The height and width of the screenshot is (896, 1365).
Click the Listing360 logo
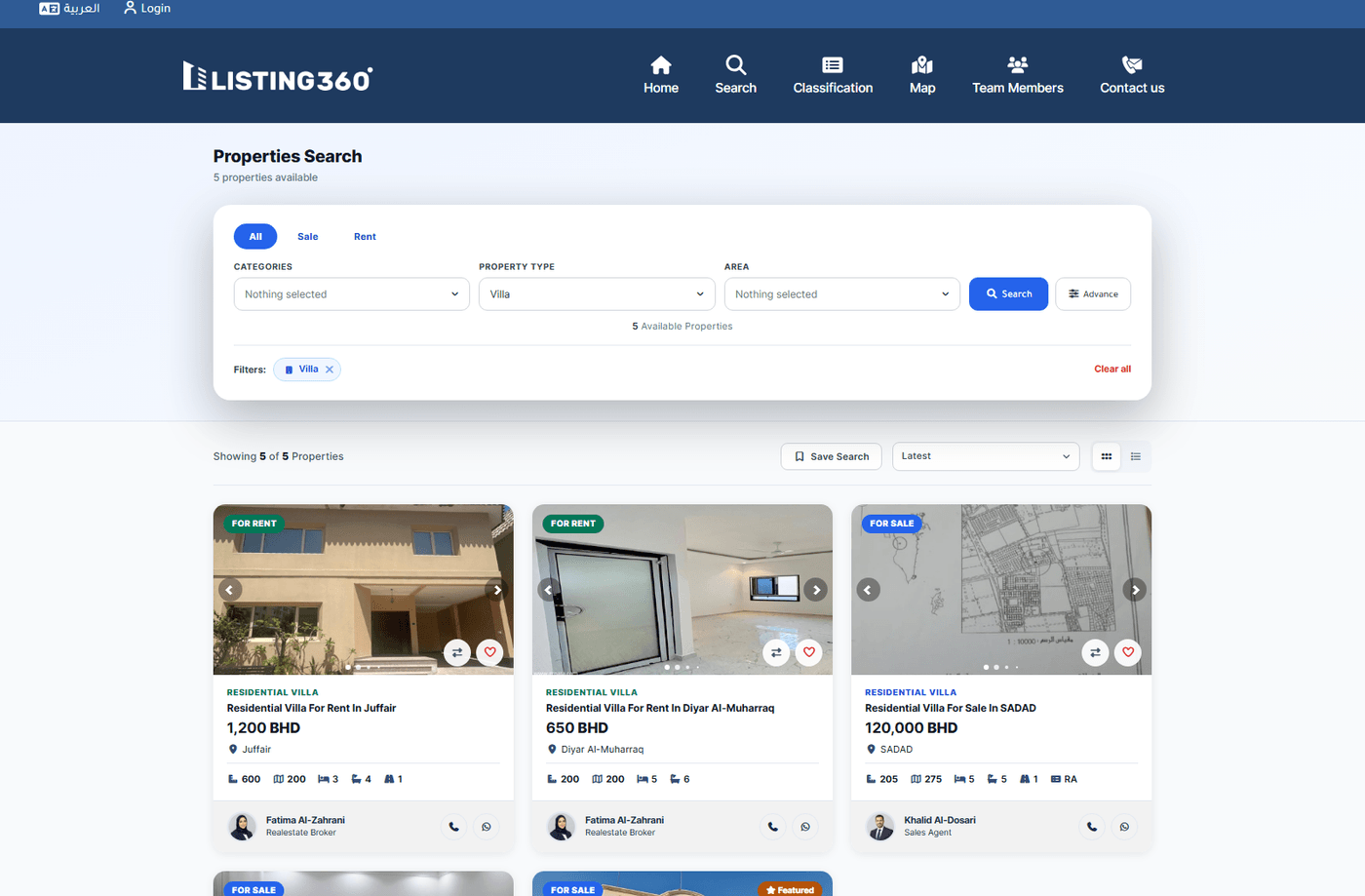point(278,77)
